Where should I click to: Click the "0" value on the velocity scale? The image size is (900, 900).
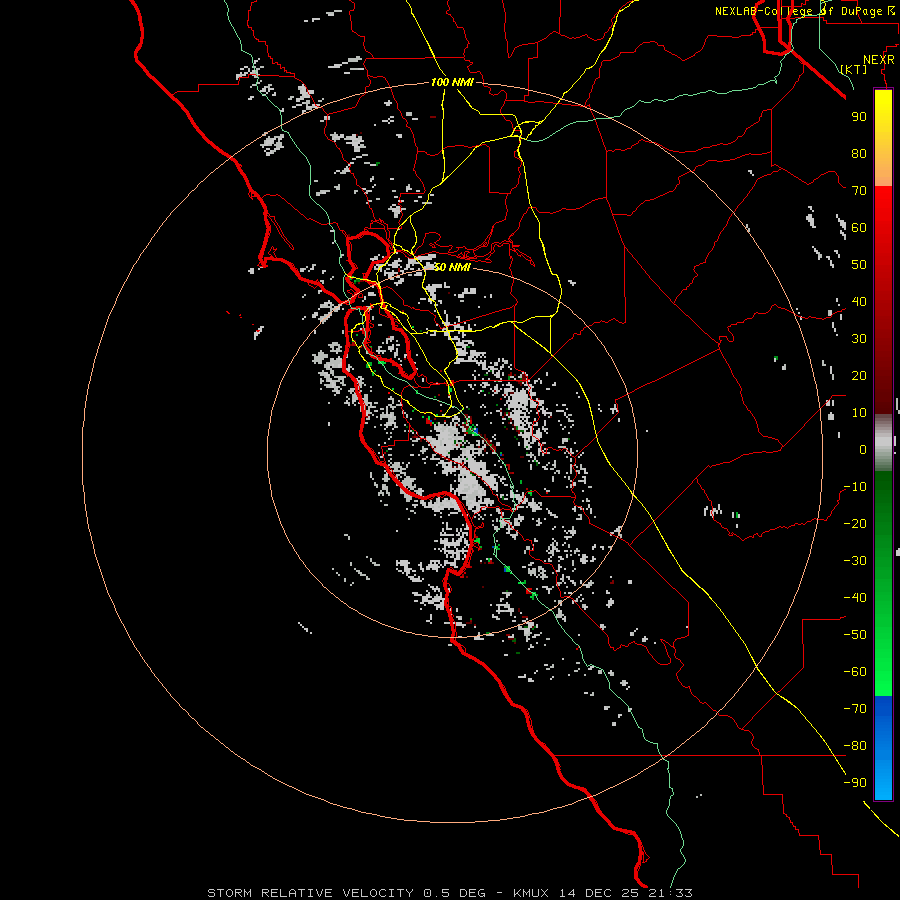pyautogui.click(x=863, y=449)
